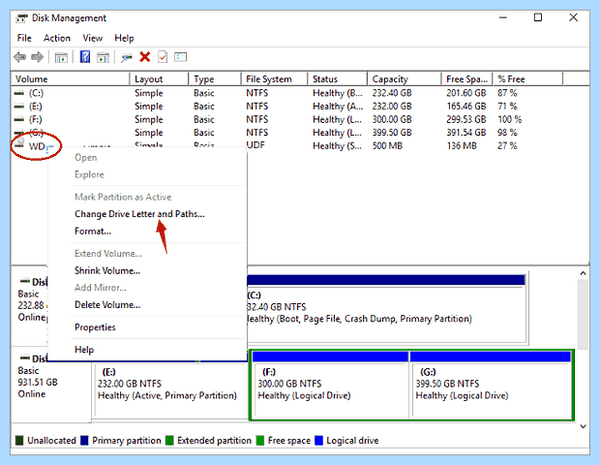Select Delete Volume... entry
Viewport: 600px width, 465px height.
coord(108,305)
